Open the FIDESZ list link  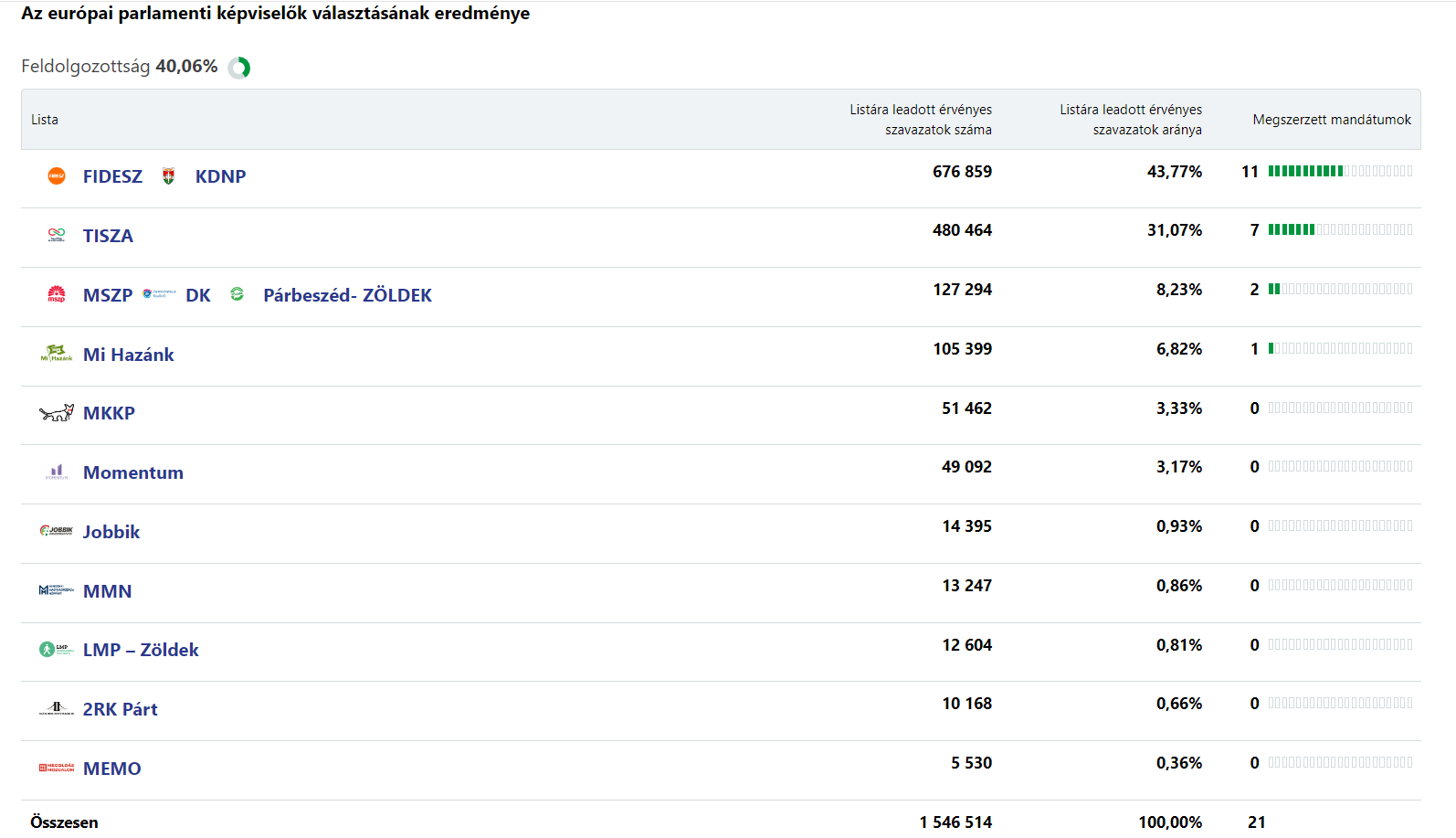pos(112,176)
